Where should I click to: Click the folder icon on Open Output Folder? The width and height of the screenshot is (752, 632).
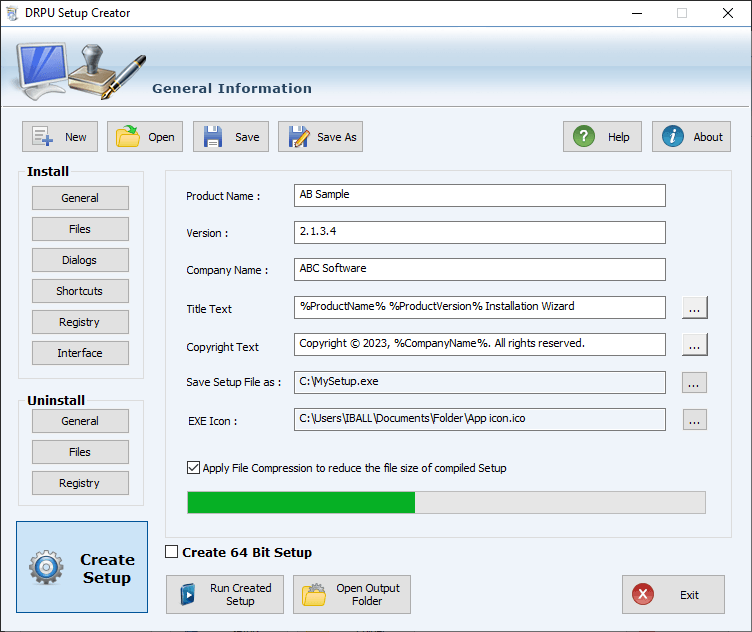tap(314, 595)
